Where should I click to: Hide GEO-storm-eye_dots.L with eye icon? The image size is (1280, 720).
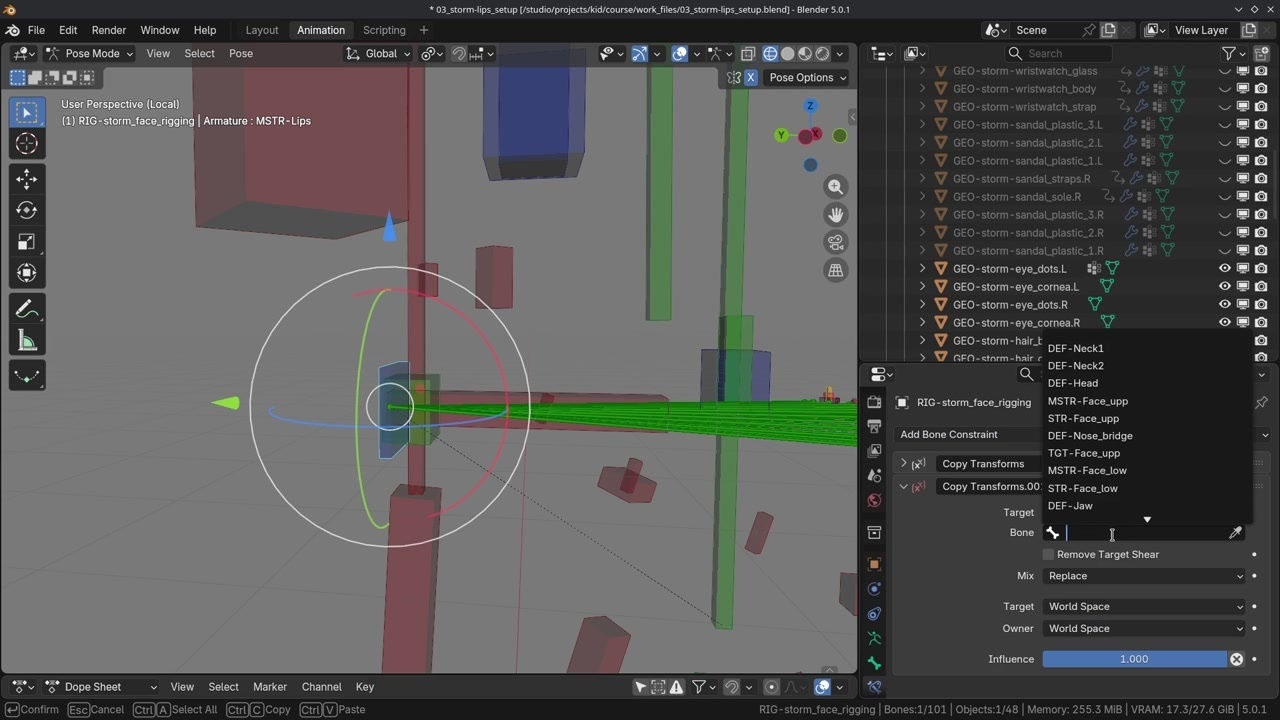click(x=1224, y=268)
